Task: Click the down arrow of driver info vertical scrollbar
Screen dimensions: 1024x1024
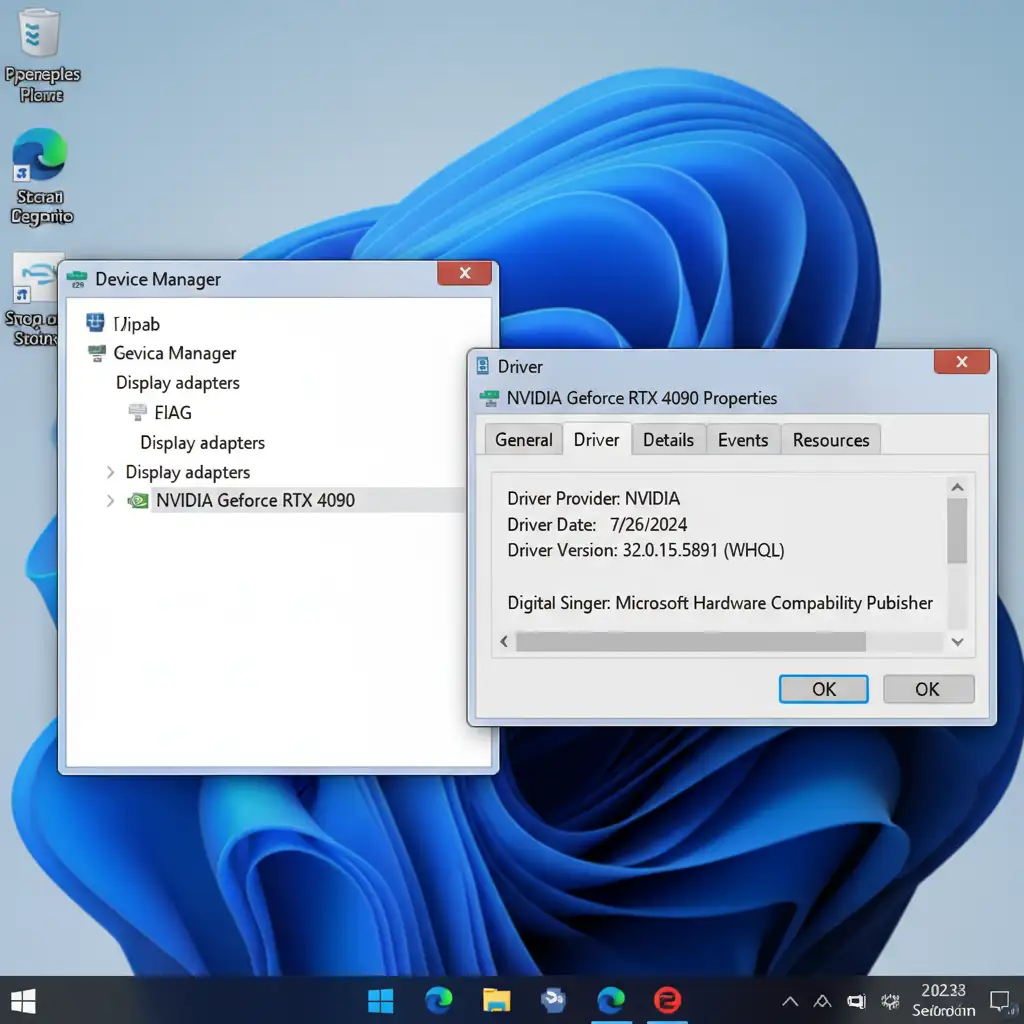Action: pos(957,642)
